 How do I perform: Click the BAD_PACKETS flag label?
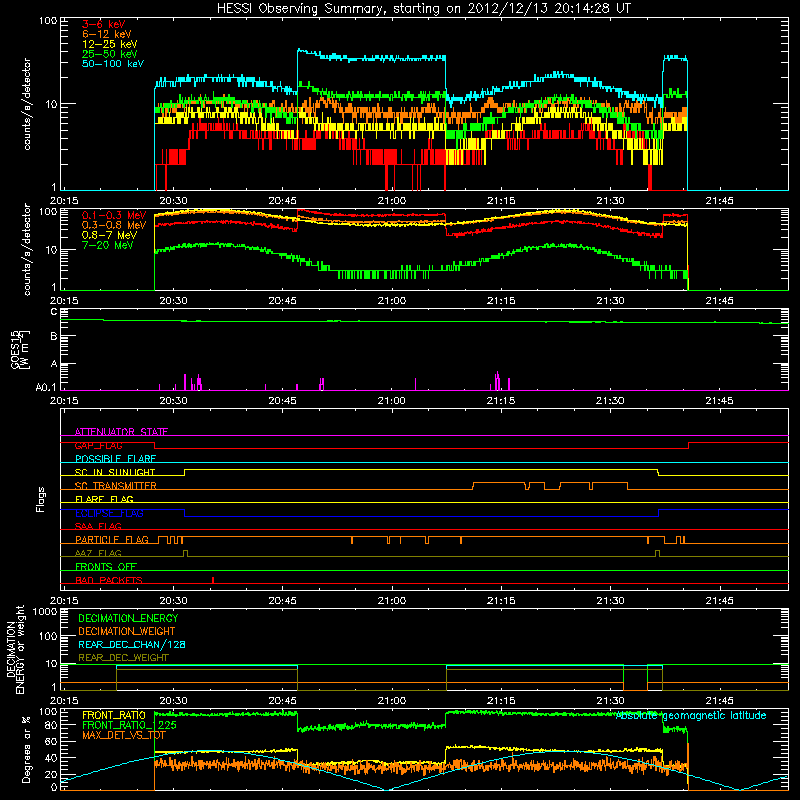109,580
